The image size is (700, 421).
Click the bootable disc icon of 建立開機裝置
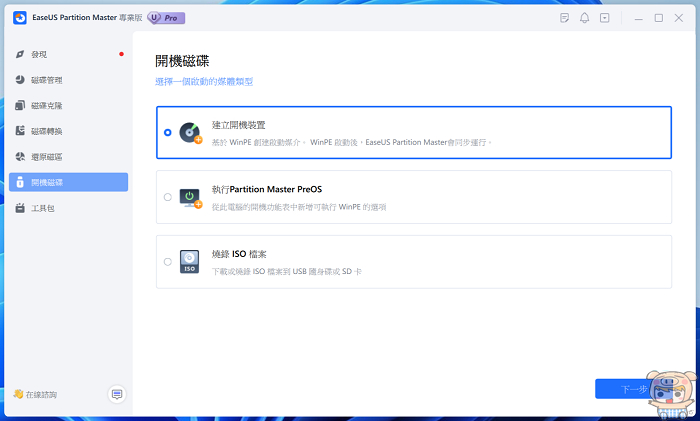coord(189,133)
